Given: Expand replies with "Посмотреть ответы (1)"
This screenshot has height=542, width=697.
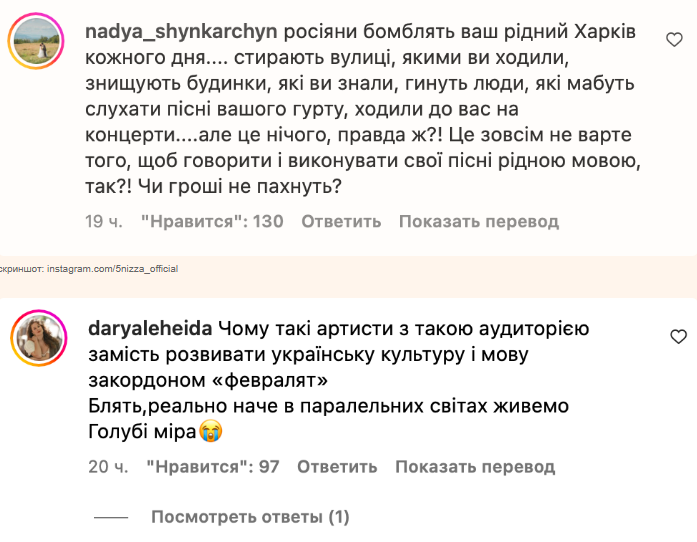Looking at the screenshot, I should [250, 517].
